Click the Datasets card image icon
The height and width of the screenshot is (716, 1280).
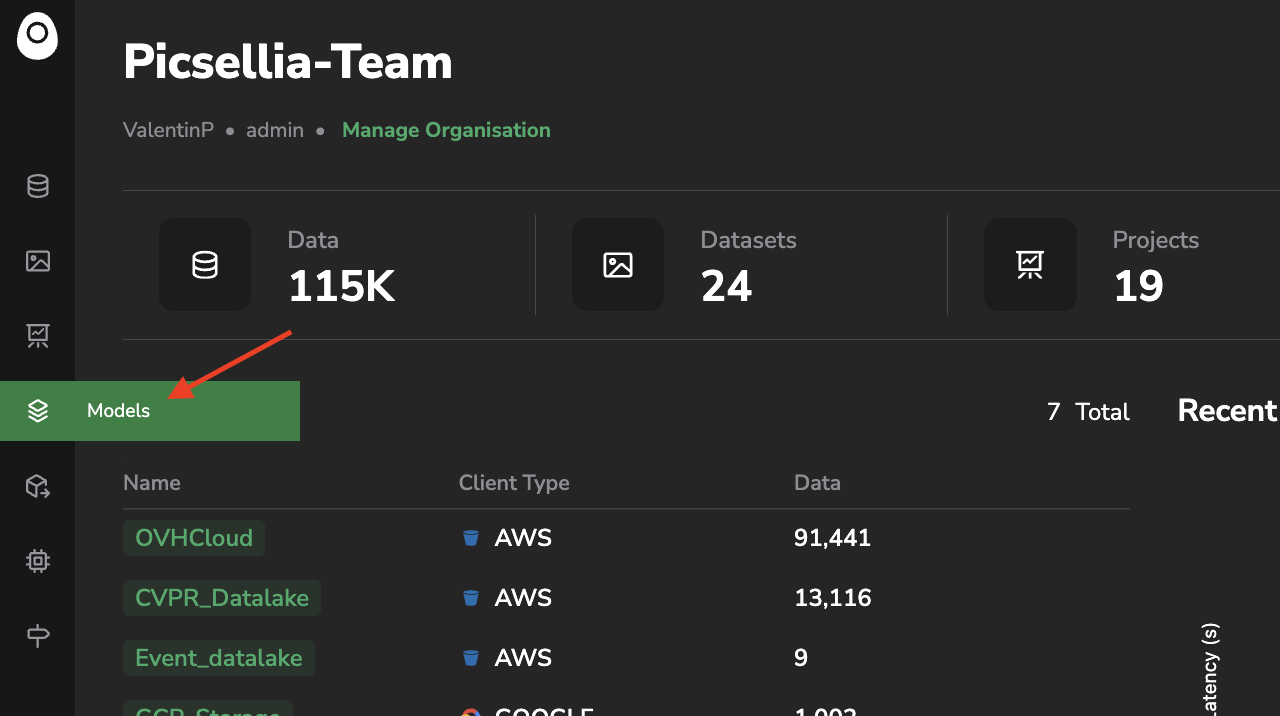(x=618, y=264)
